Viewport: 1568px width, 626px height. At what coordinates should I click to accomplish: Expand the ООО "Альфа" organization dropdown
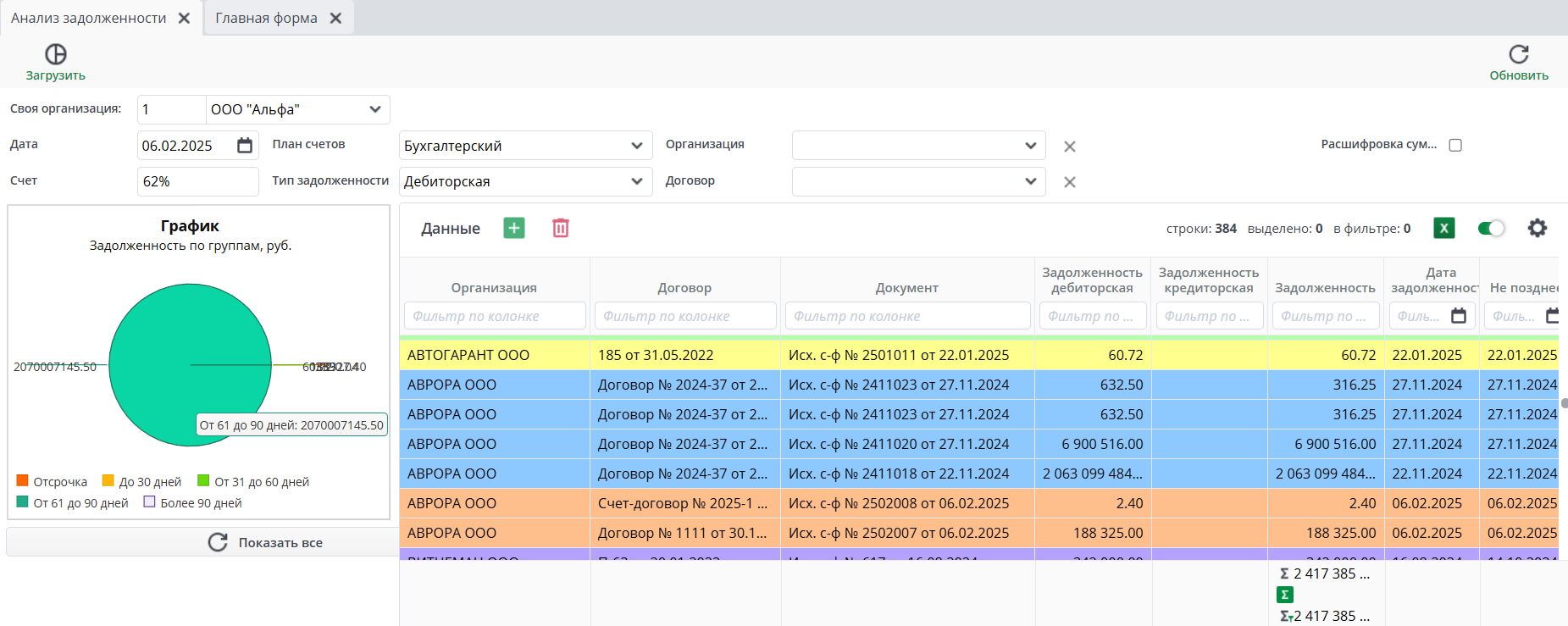click(x=374, y=109)
